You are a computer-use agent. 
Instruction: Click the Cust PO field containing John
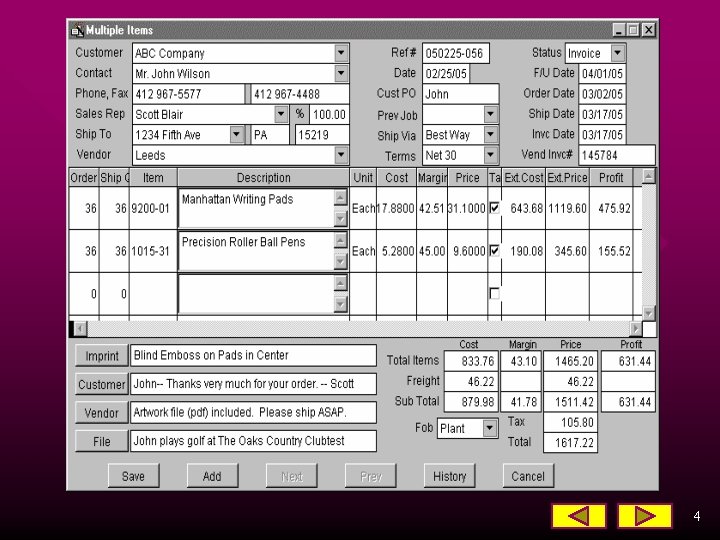coord(461,94)
